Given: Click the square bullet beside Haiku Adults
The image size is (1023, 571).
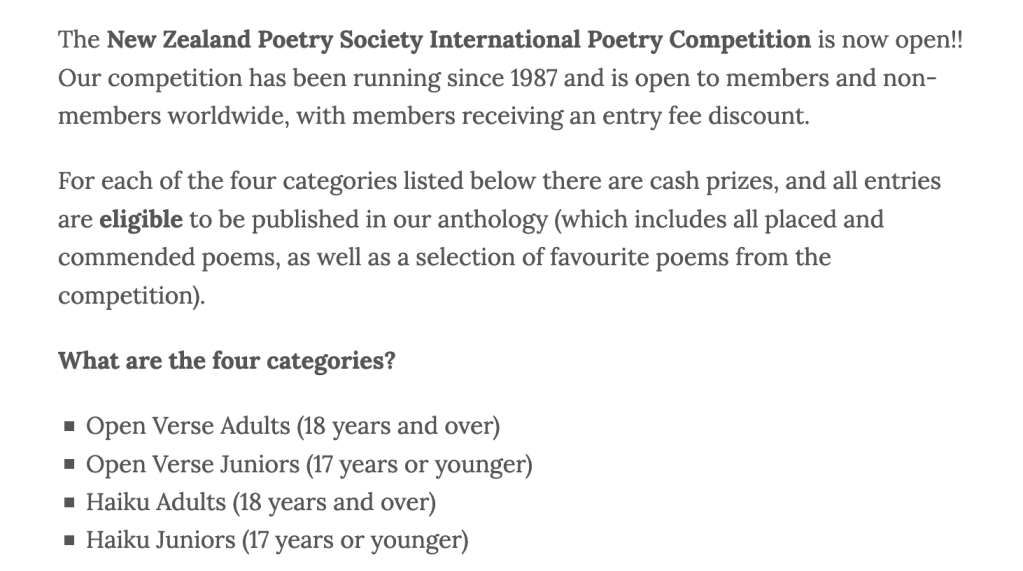Looking at the screenshot, I should pos(68,503).
